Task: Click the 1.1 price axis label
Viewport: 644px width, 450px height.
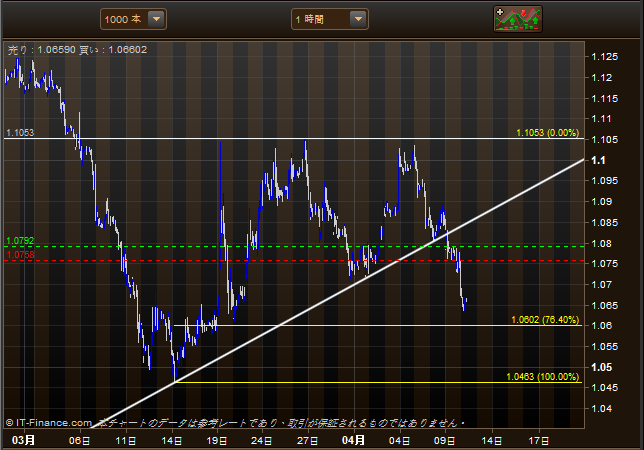Action: click(x=598, y=160)
